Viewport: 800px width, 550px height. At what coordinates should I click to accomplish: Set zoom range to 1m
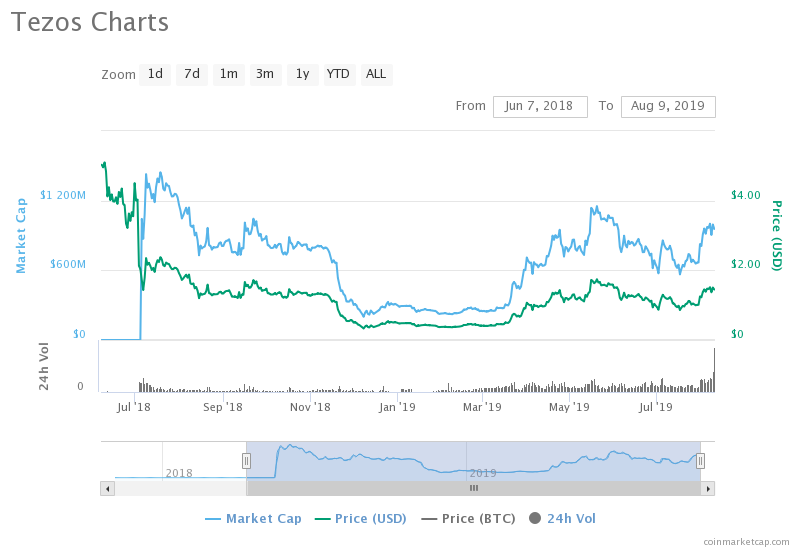(229, 74)
